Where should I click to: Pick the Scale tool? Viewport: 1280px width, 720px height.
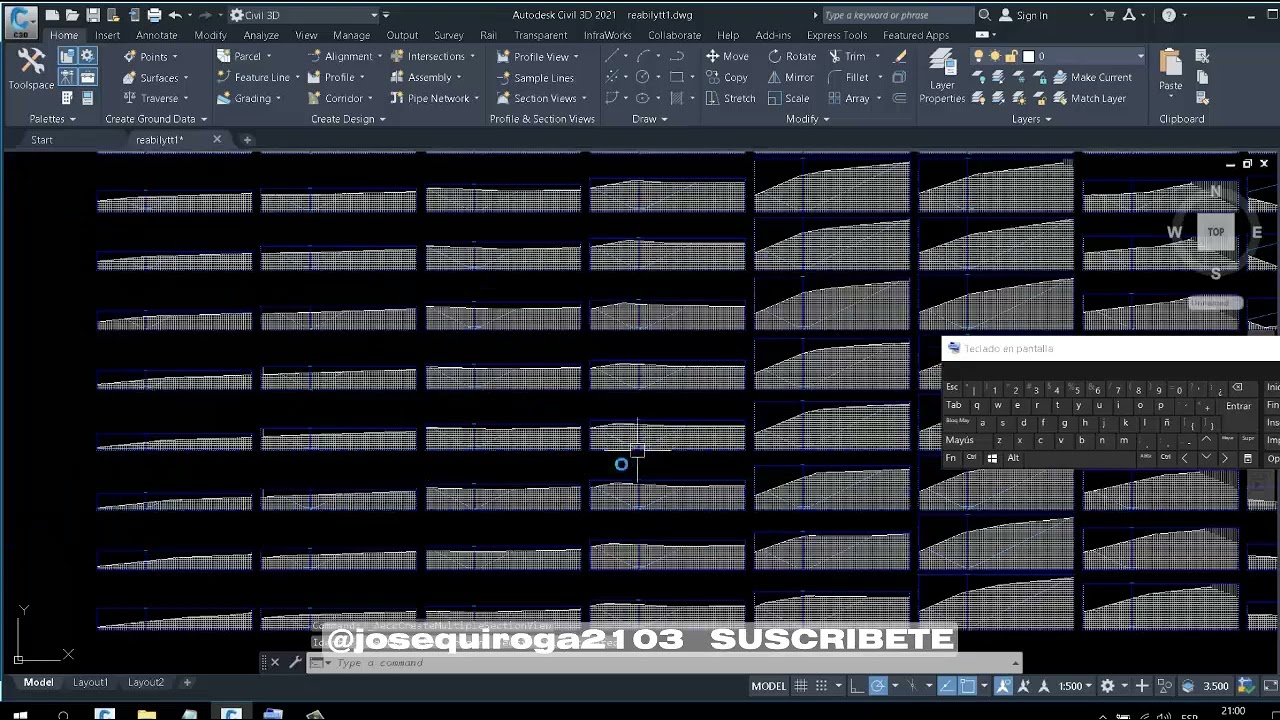tap(788, 98)
